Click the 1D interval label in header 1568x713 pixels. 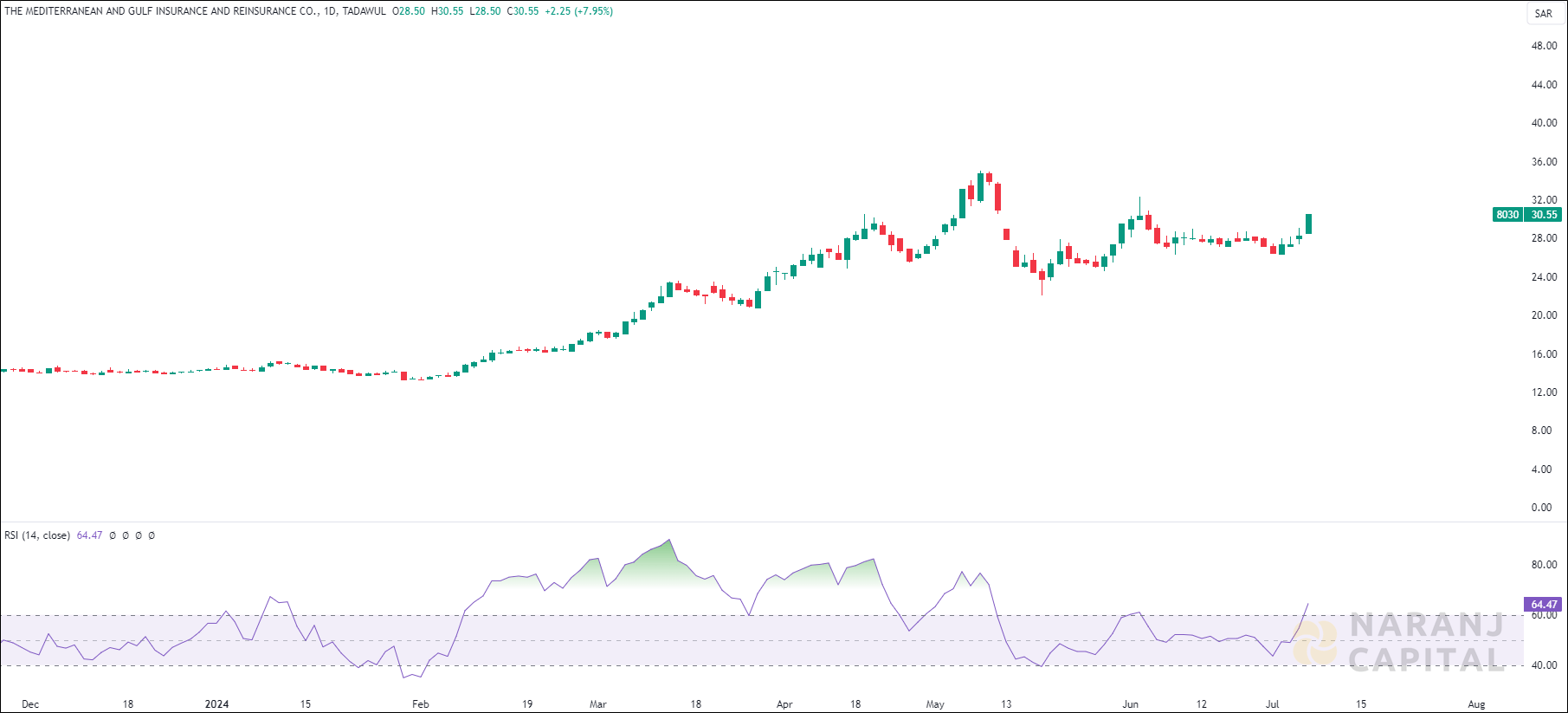point(330,11)
